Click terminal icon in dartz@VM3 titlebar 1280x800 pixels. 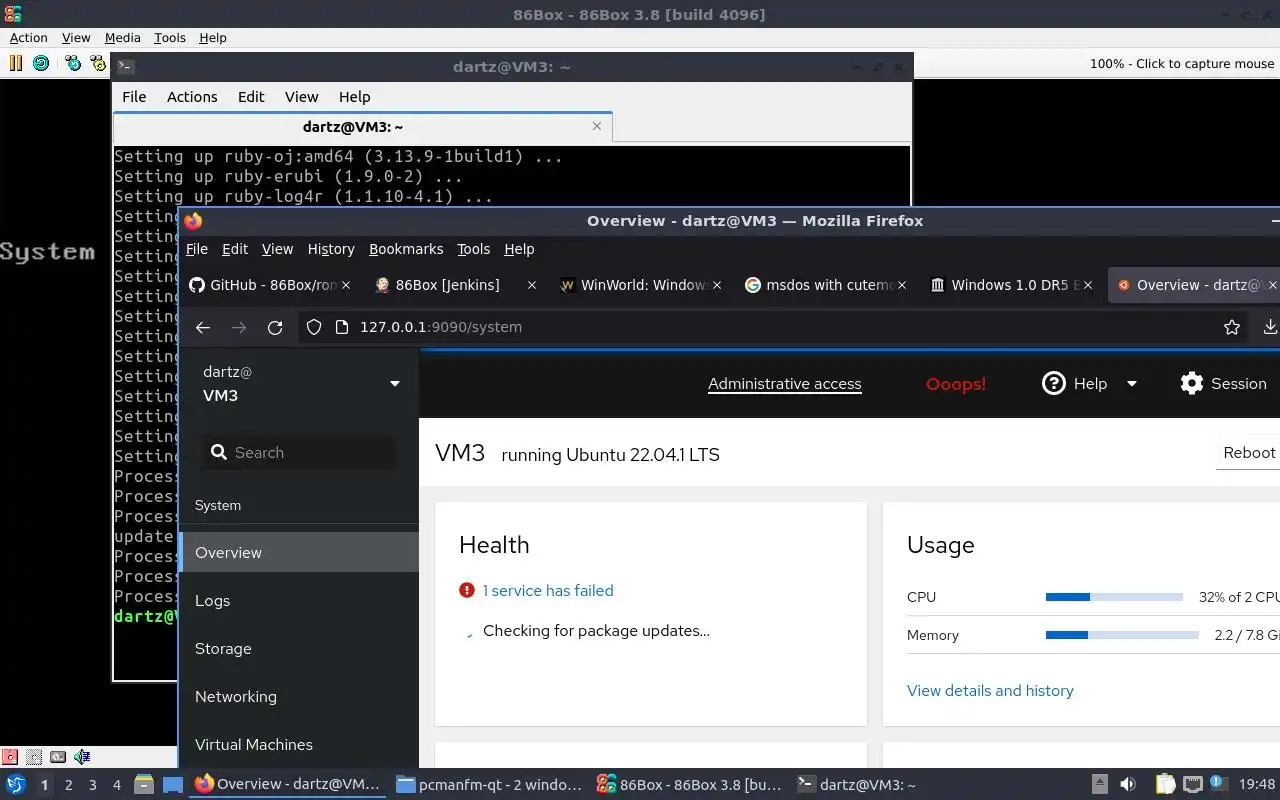coord(125,67)
